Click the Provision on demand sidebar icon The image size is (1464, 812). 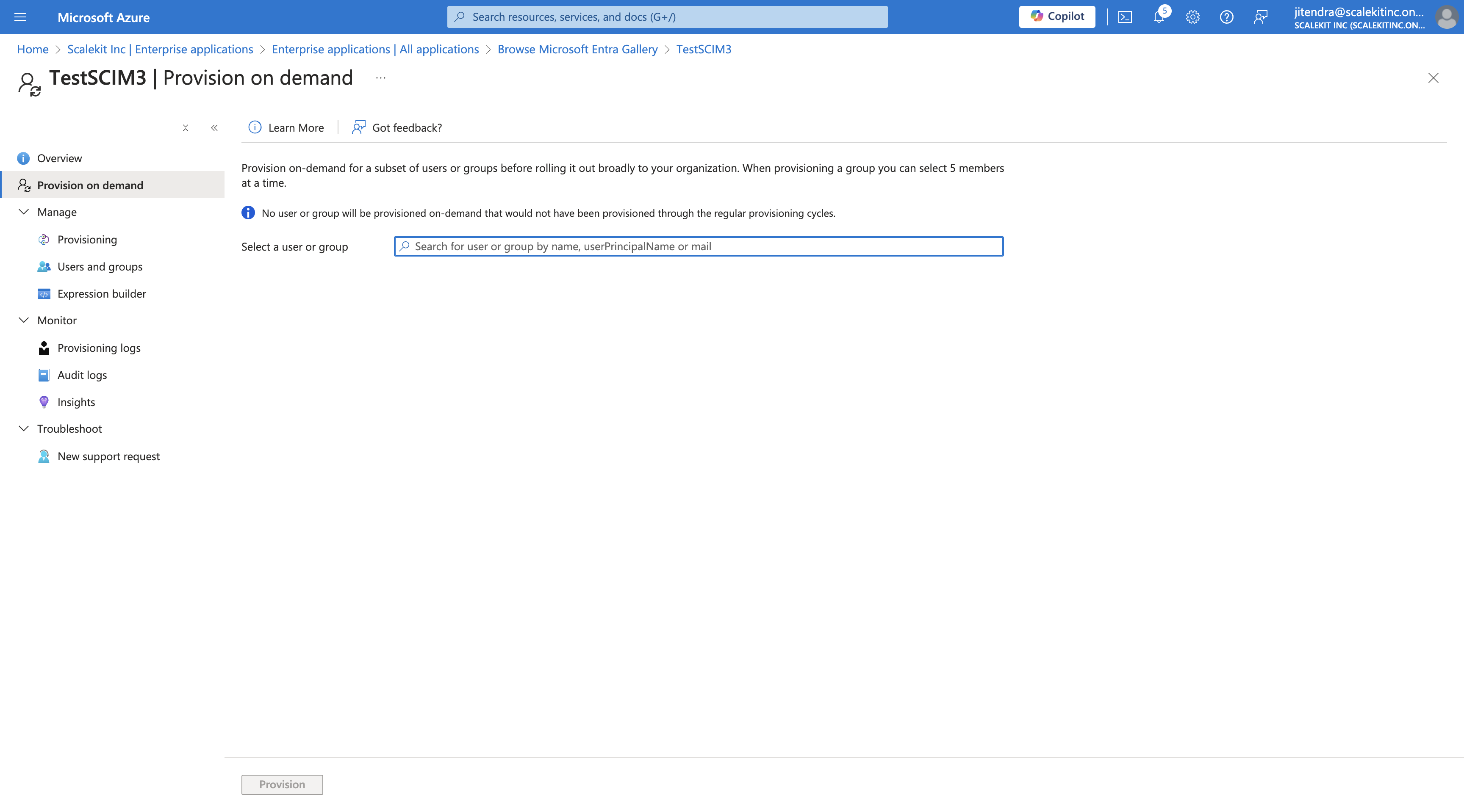[24, 185]
